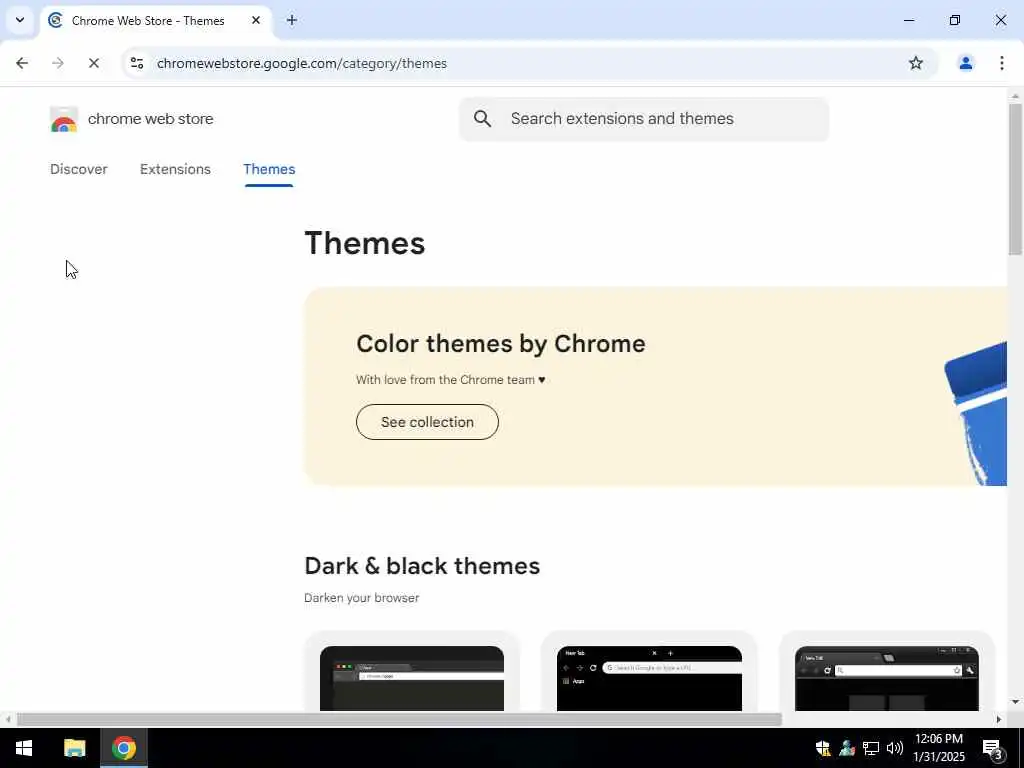Click the browser back arrow

22,63
